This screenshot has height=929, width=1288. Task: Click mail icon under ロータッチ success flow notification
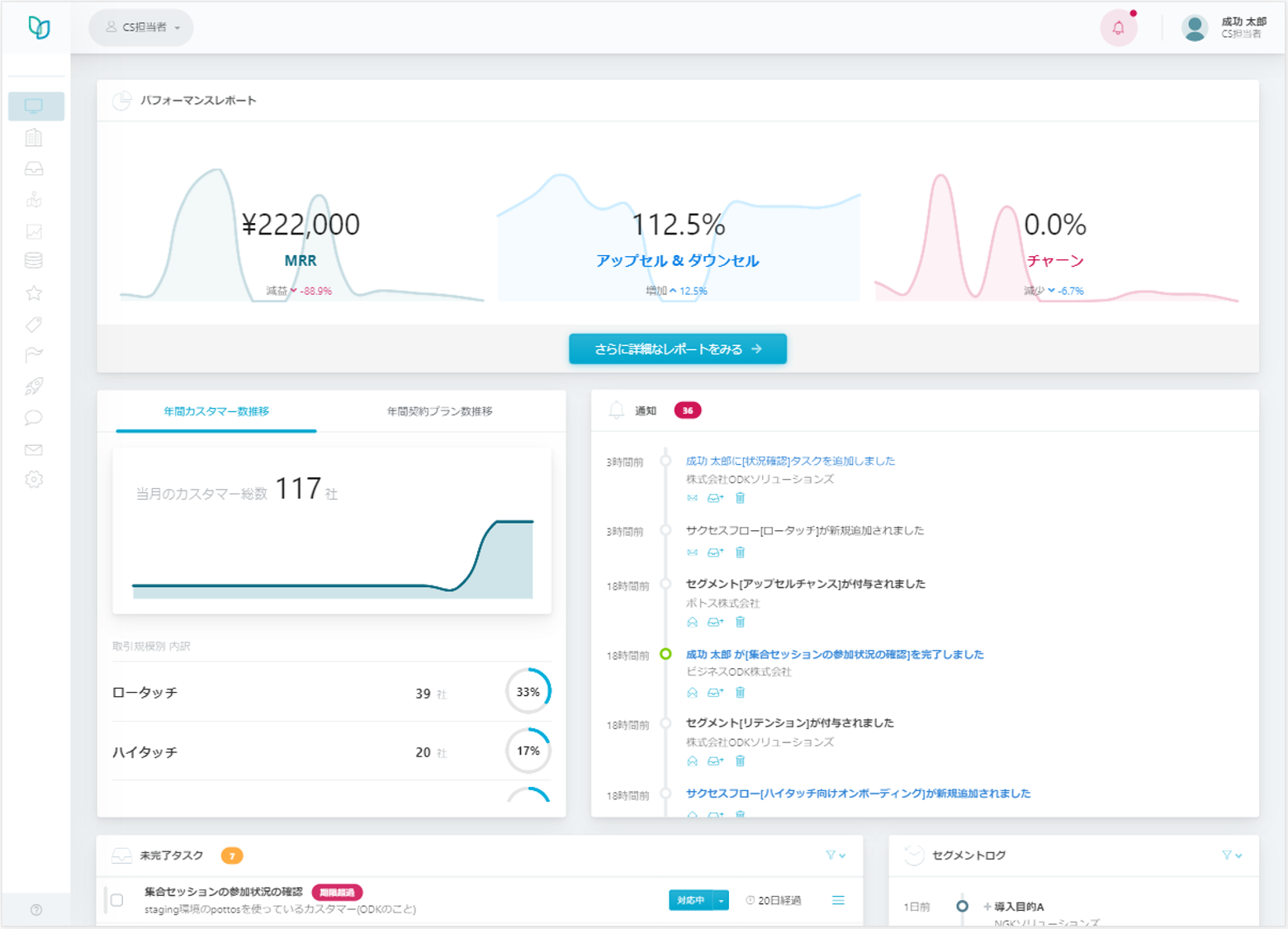point(692,552)
